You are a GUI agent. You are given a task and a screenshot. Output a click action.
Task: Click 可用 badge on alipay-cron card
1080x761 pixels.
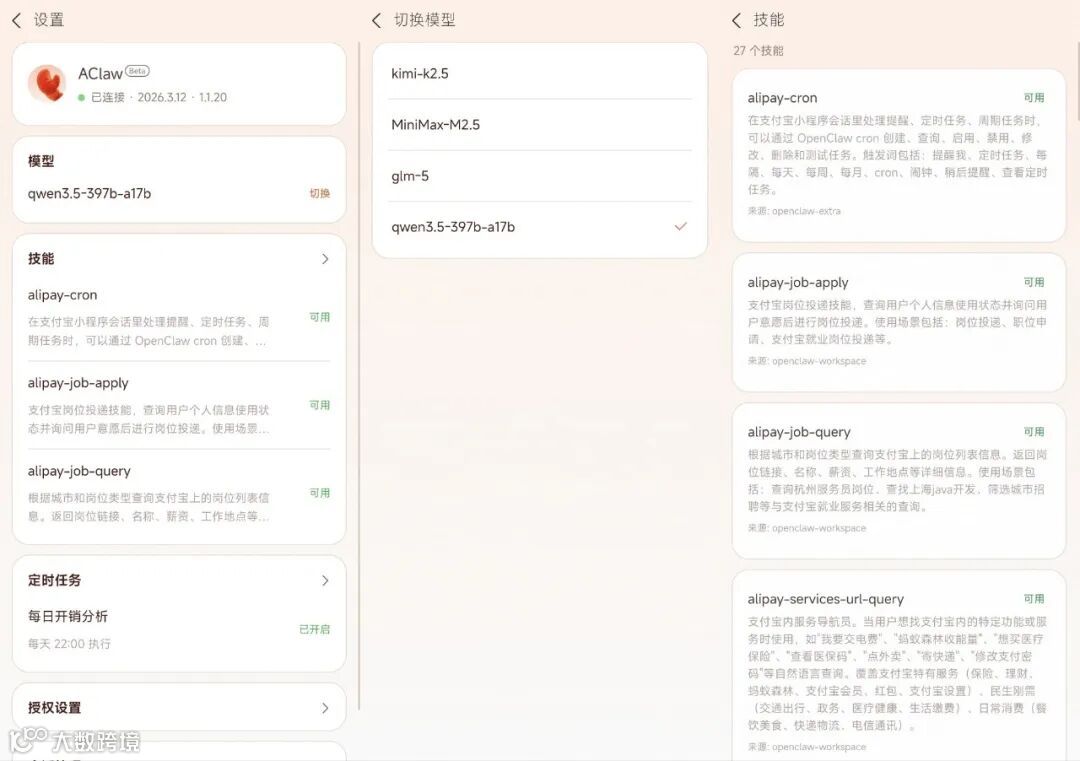[1034, 98]
